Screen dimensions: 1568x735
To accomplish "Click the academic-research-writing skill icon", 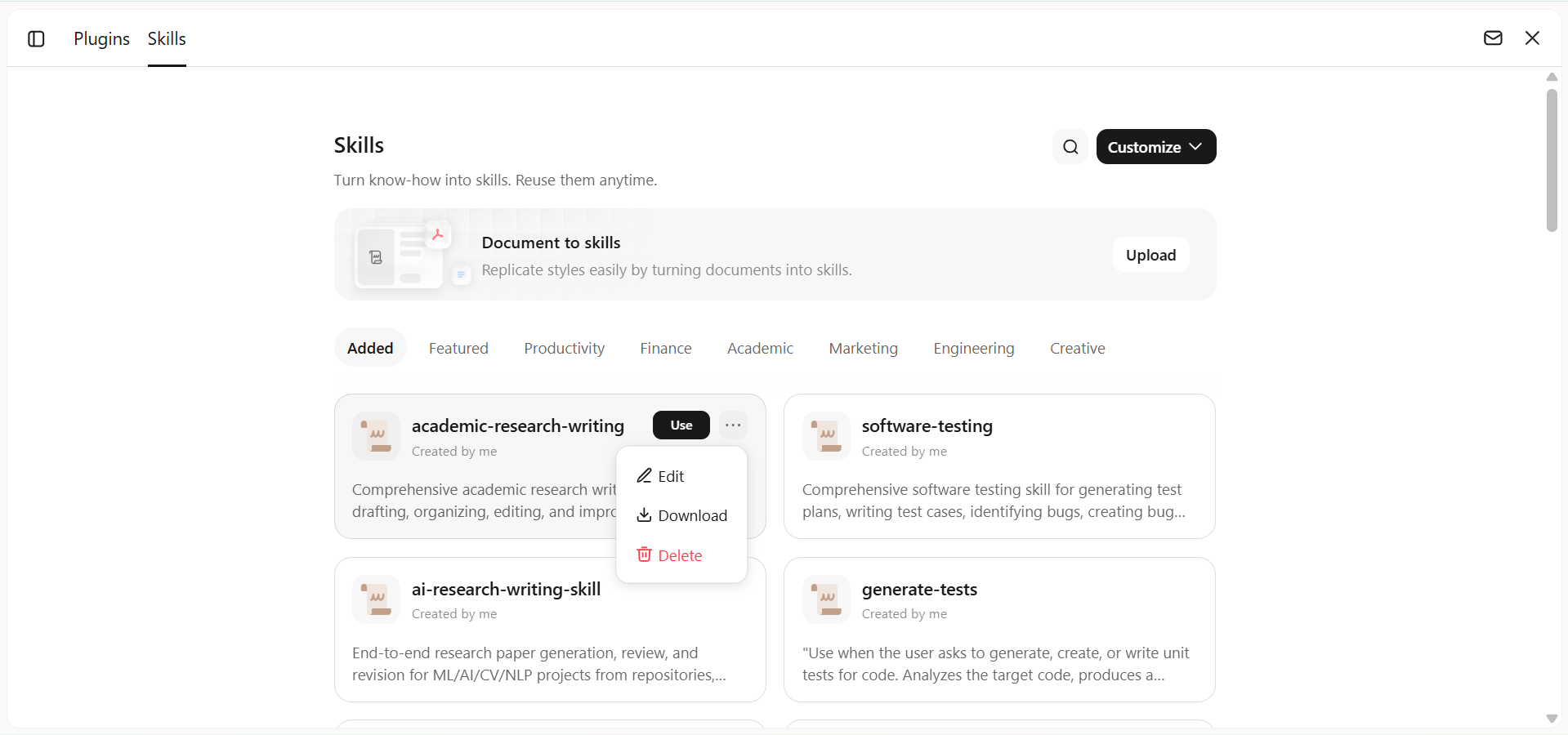I will pos(376,436).
